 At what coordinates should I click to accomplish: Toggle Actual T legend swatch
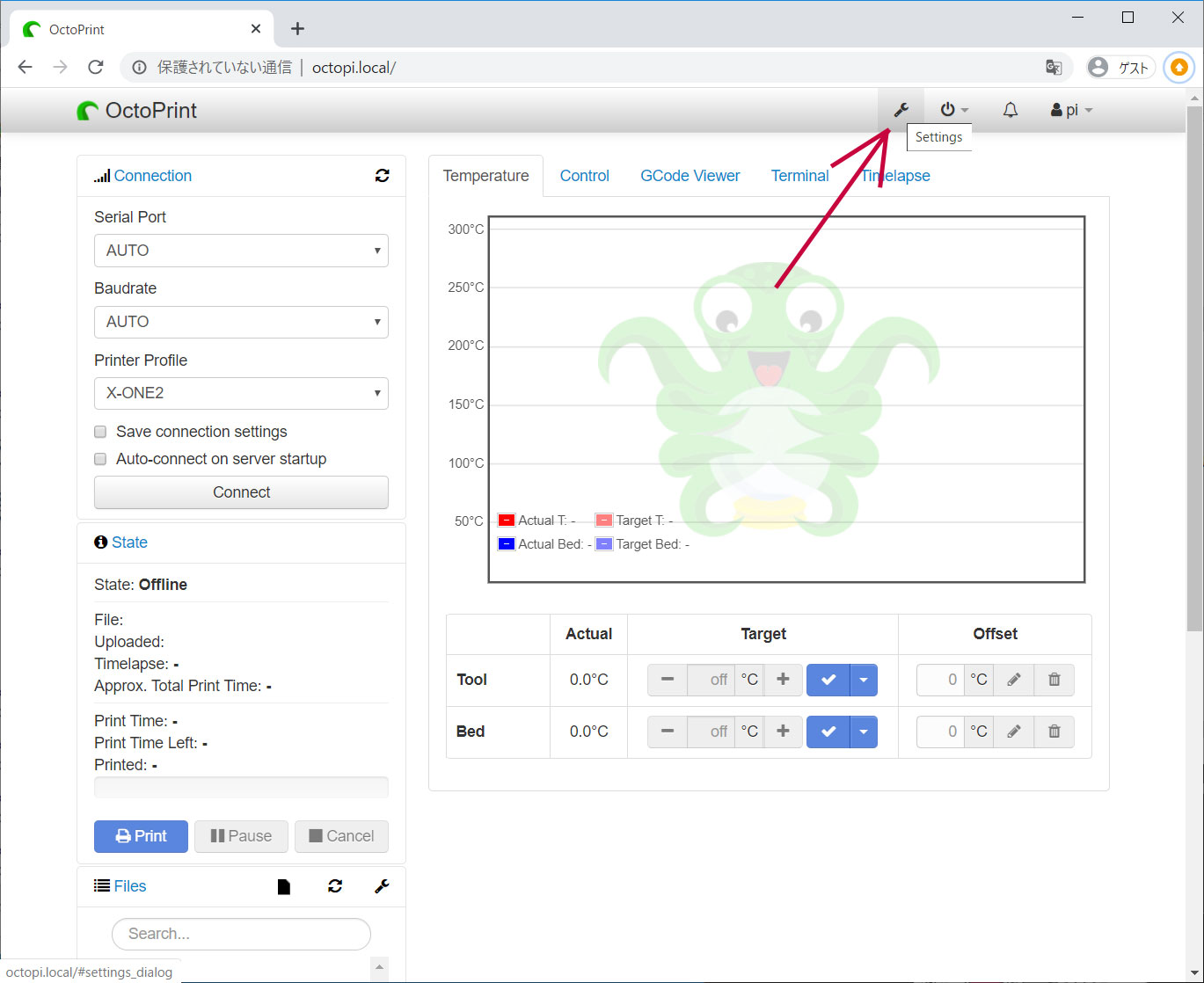[507, 521]
